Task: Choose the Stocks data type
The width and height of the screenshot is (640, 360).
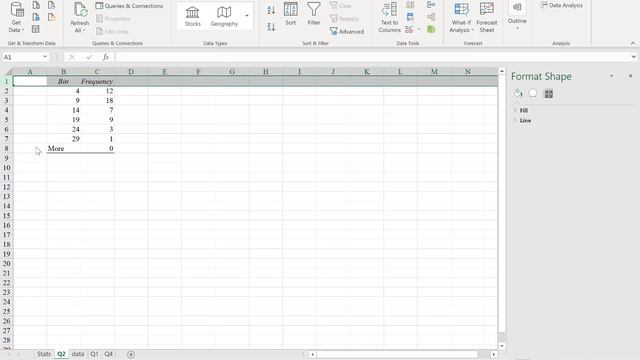Action: (x=193, y=16)
